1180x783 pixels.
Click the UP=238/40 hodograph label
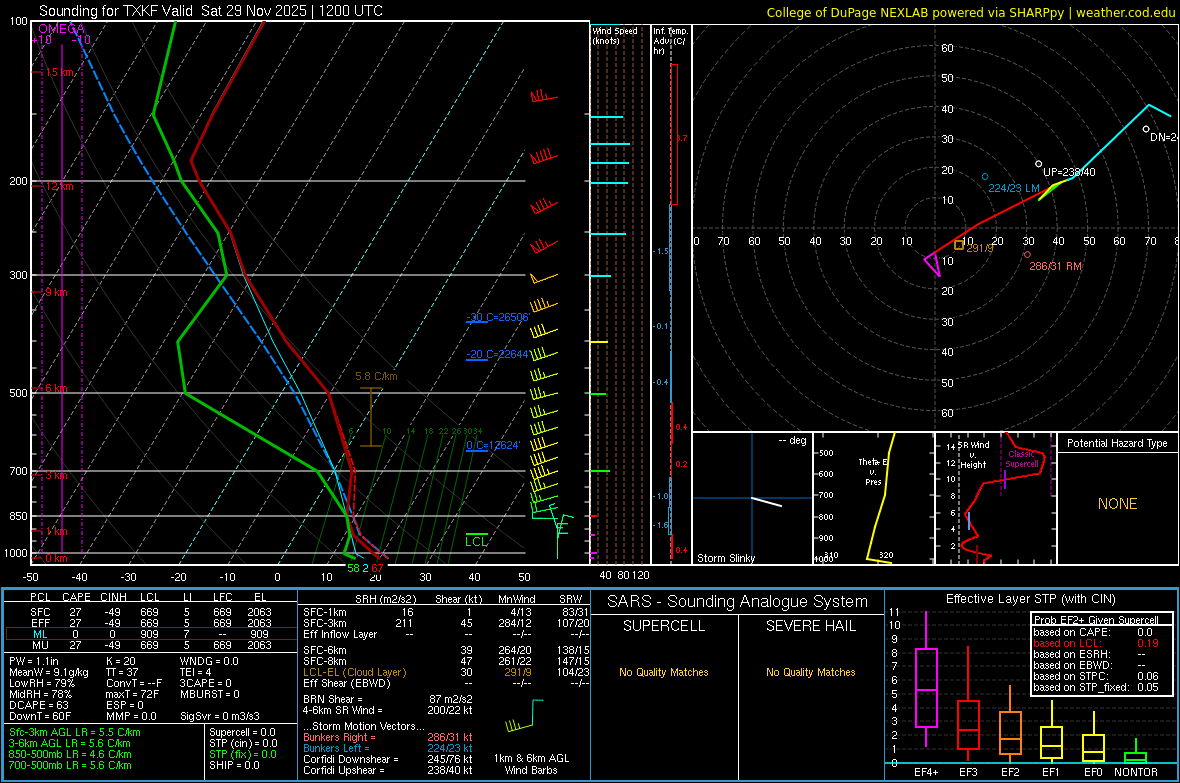[1069, 172]
